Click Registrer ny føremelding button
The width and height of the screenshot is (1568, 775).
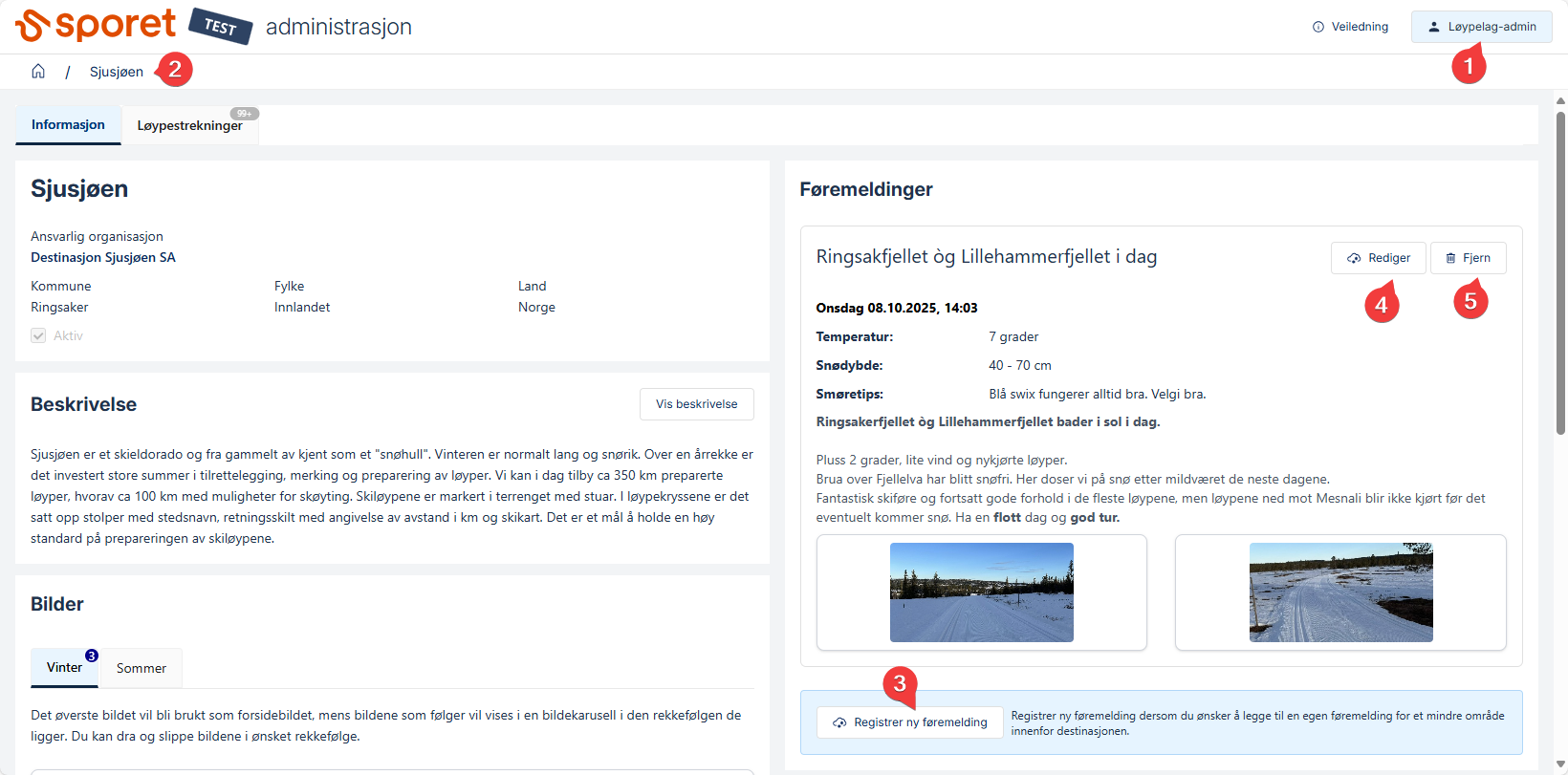coord(909,722)
